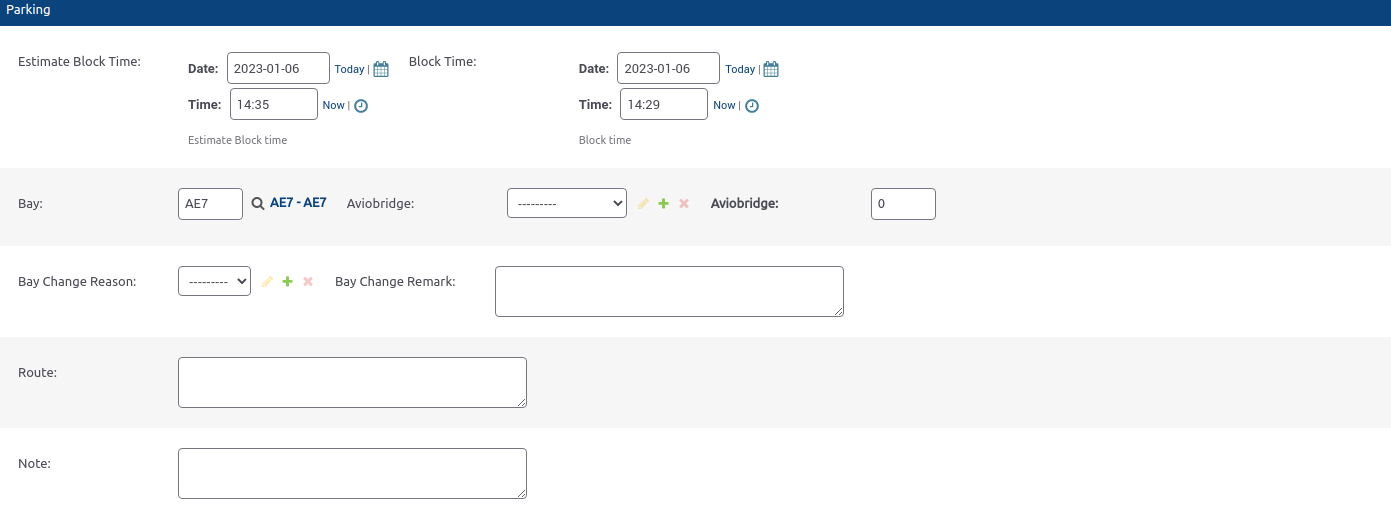Select the Aviobridge number field

[x=903, y=203]
